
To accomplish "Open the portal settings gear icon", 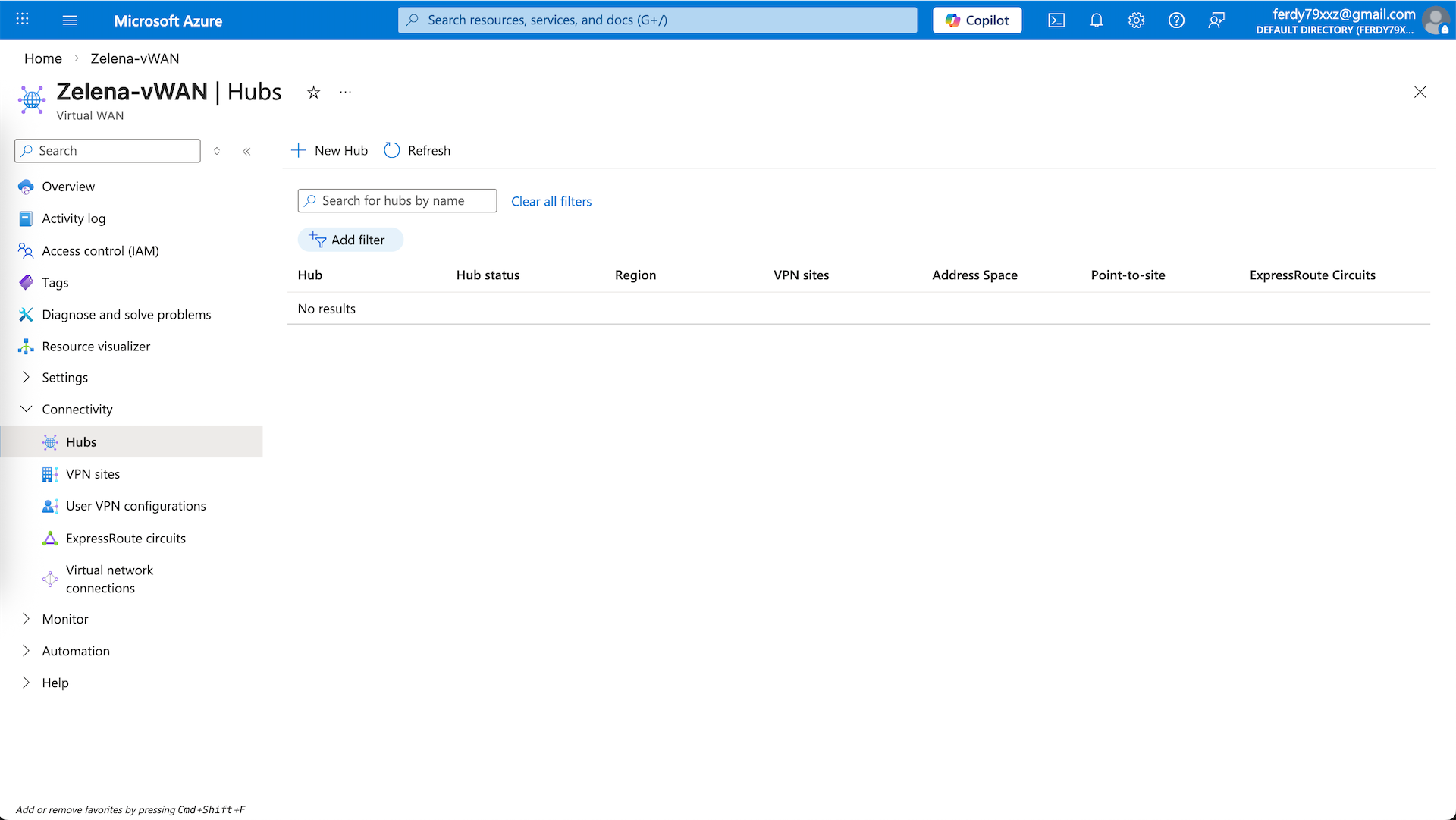I will click(x=1136, y=20).
